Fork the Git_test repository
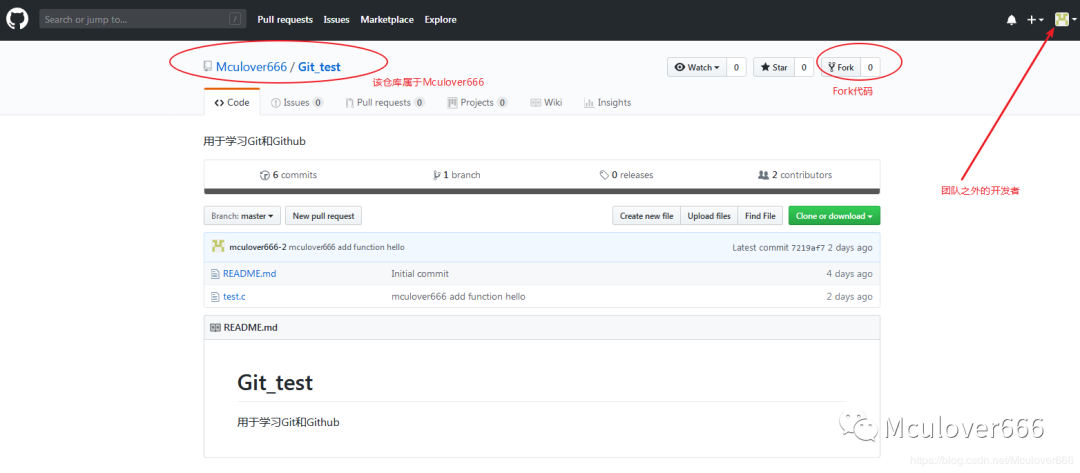The image size is (1080, 473). point(840,67)
